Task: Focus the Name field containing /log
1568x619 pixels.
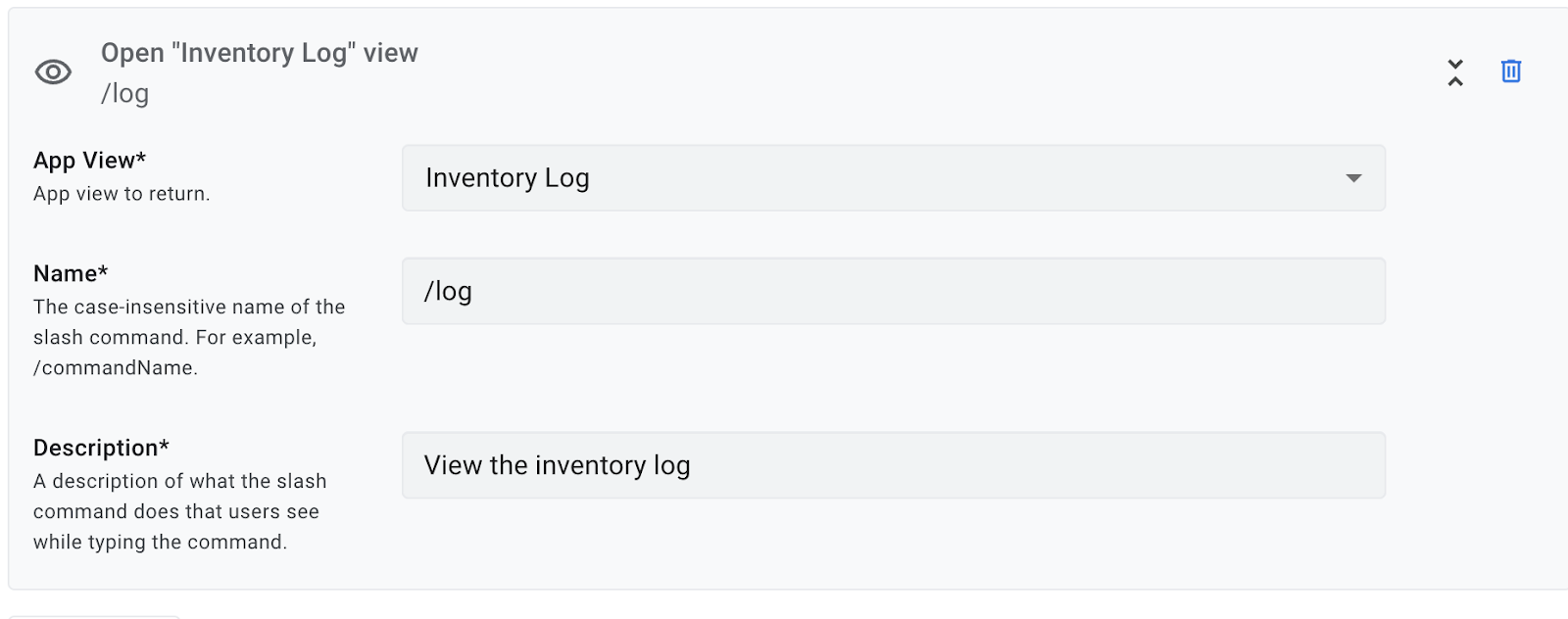Action: [x=892, y=291]
